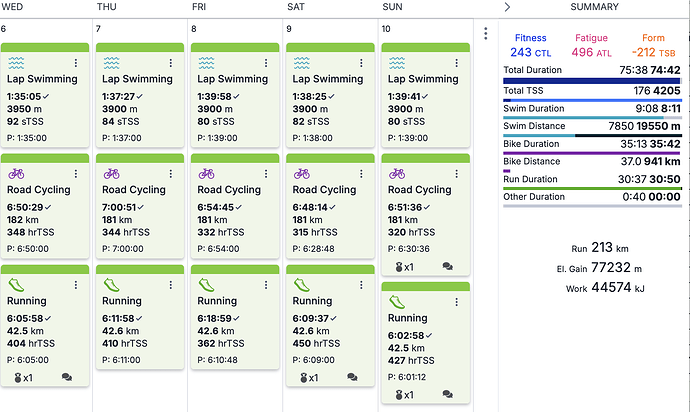The width and height of the screenshot is (690, 412).
Task: Click swim wave icon on Wednesday workout
Action: (x=16, y=63)
